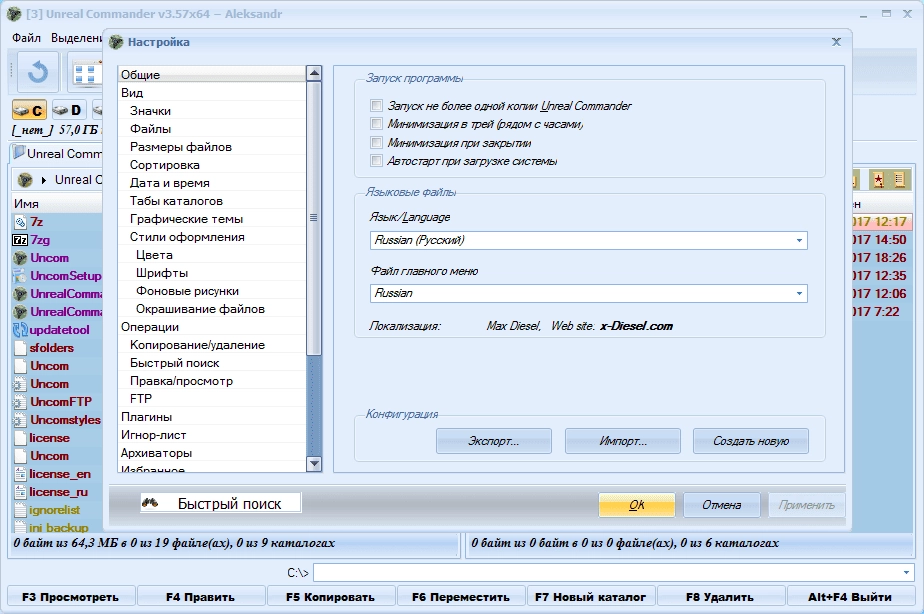924x614 pixels.
Task: Click F5 Копировать function button
Action: click(331, 597)
